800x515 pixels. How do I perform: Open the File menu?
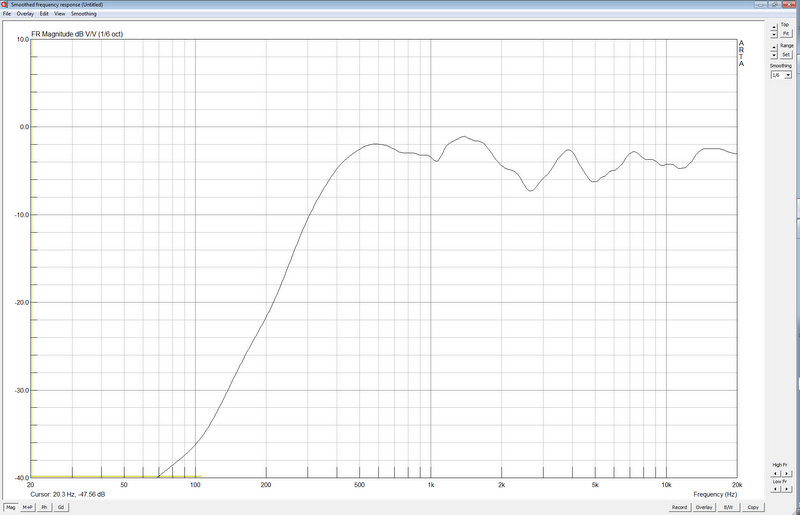(7, 14)
